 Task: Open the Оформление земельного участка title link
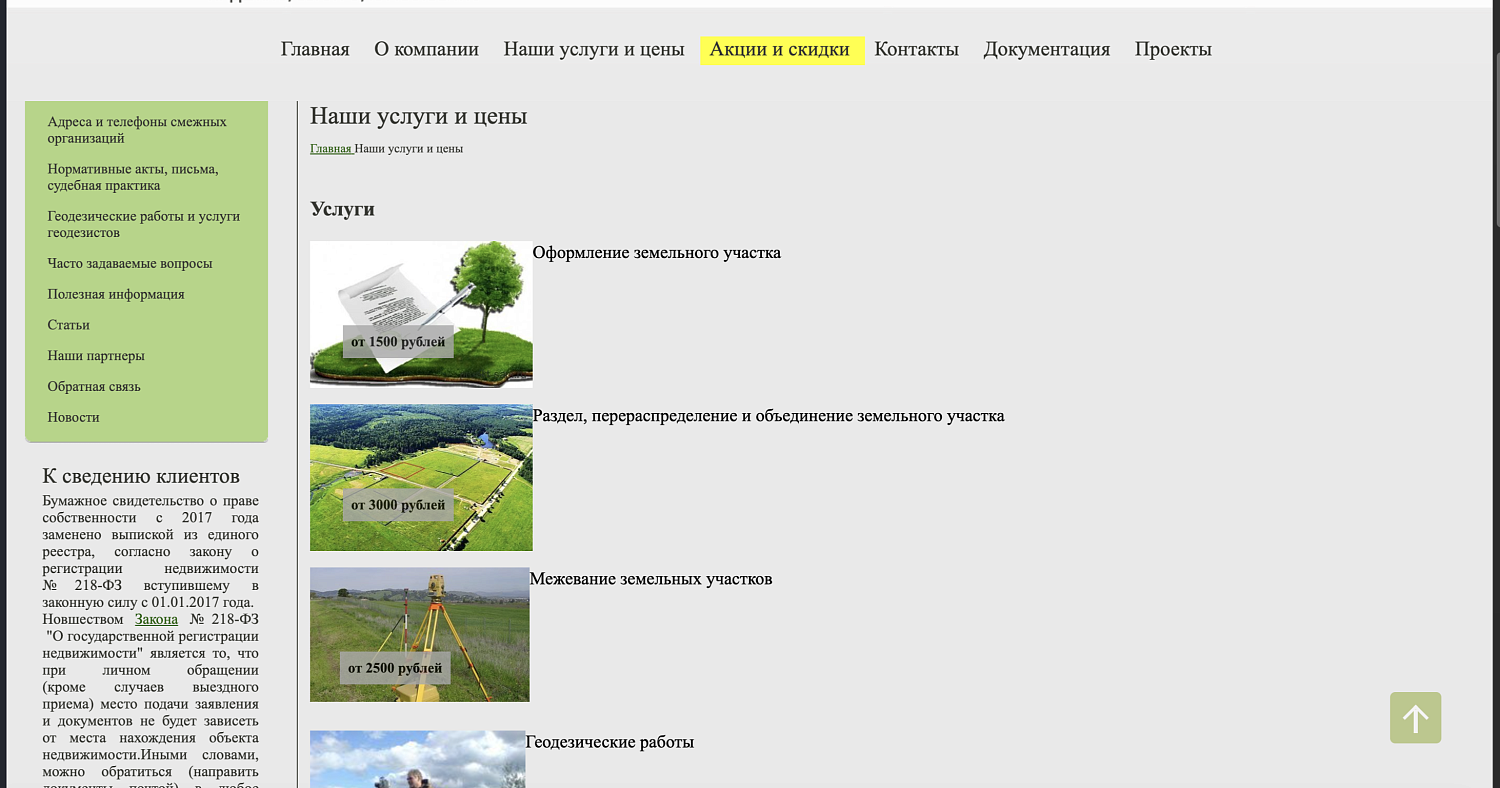pos(656,253)
